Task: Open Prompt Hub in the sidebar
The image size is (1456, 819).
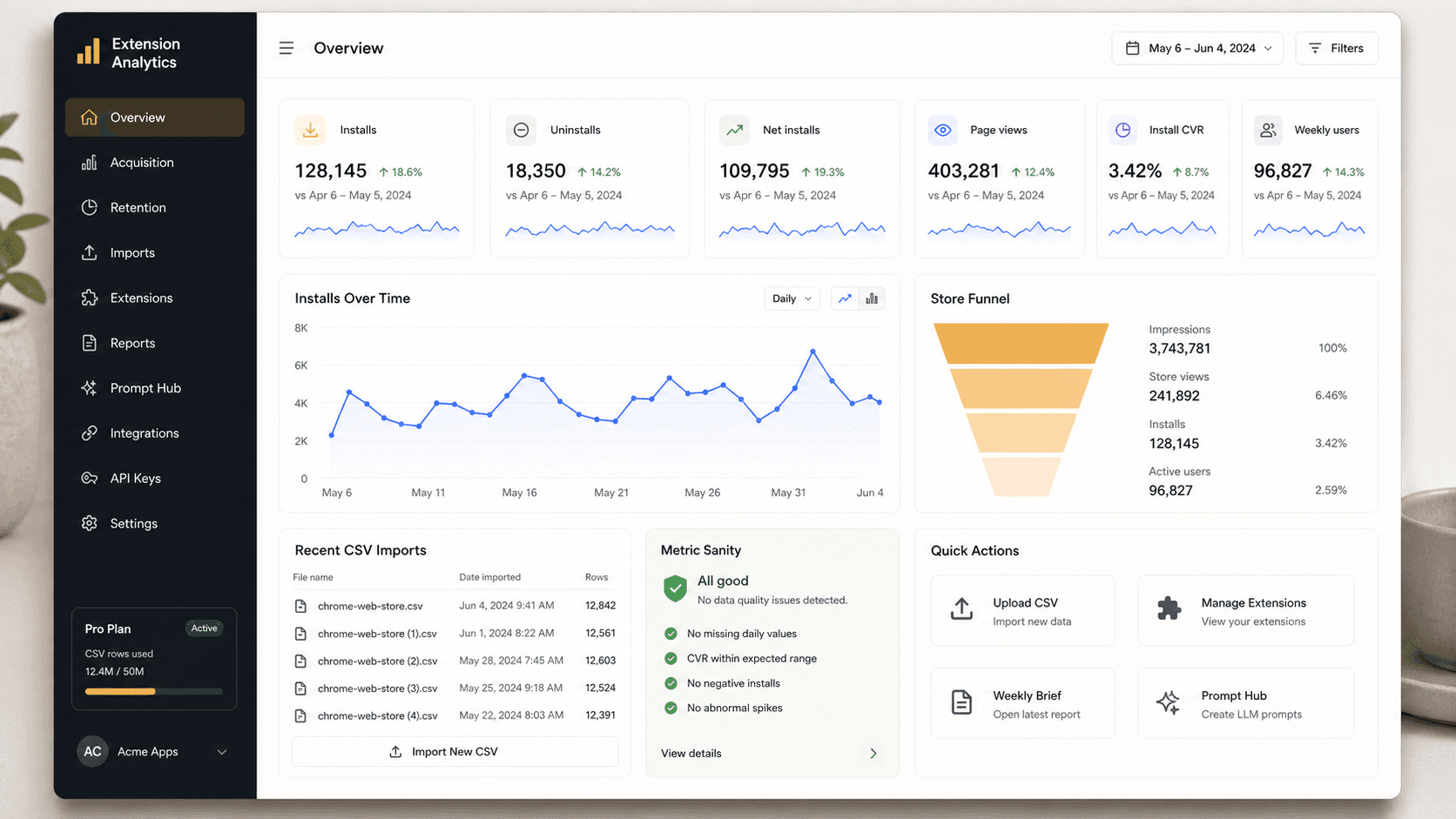Action: pyautogui.click(x=155, y=388)
